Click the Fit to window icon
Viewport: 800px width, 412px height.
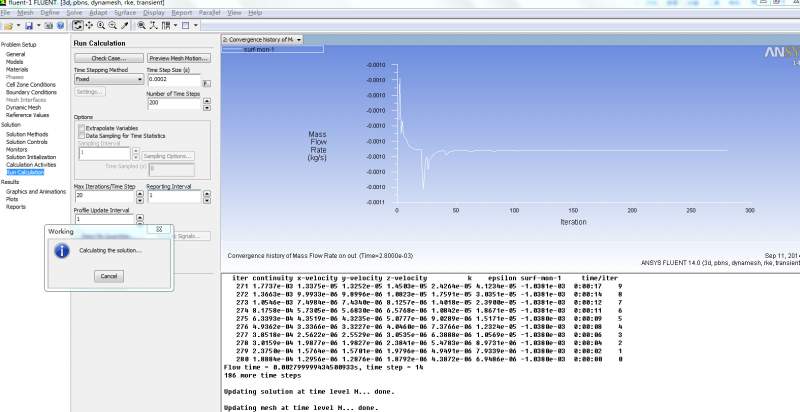coord(139,25)
